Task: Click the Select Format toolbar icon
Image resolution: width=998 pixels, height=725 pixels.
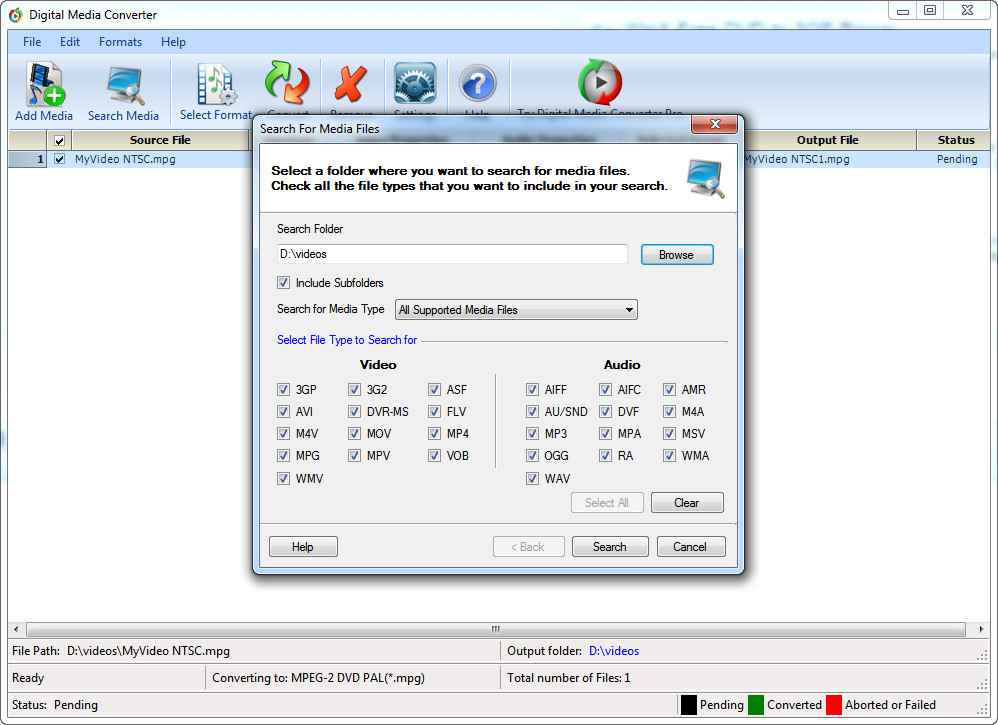Action: pyautogui.click(x=216, y=83)
